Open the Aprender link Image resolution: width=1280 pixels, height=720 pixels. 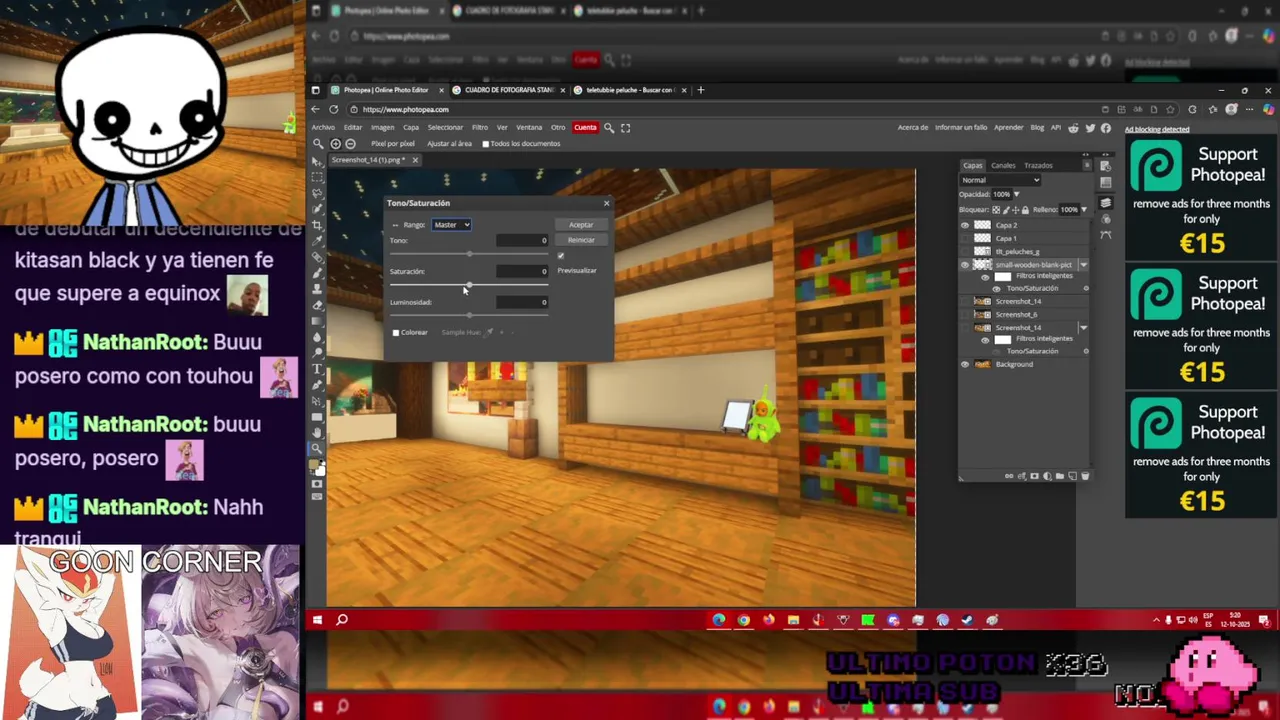[x=1009, y=128]
